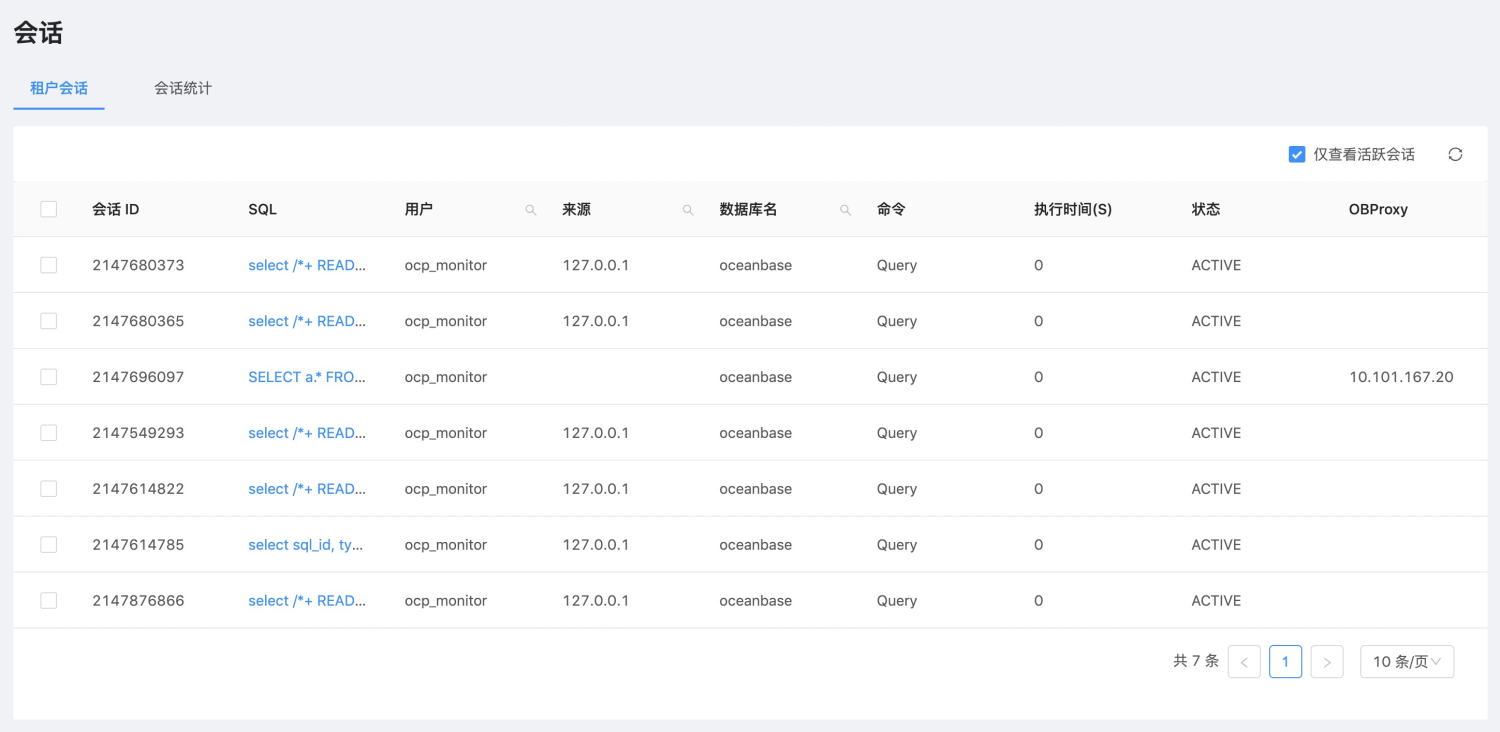Screen dimensions: 1500x732
Task: Open SQL link of session 2147680365
Action: [x=307, y=321]
